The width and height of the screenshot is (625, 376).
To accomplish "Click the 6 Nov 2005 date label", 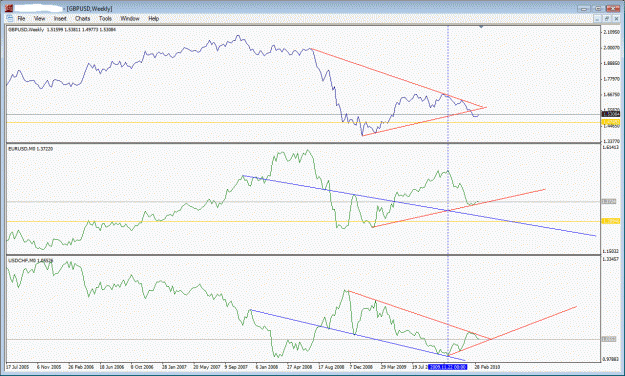I will pos(49,367).
